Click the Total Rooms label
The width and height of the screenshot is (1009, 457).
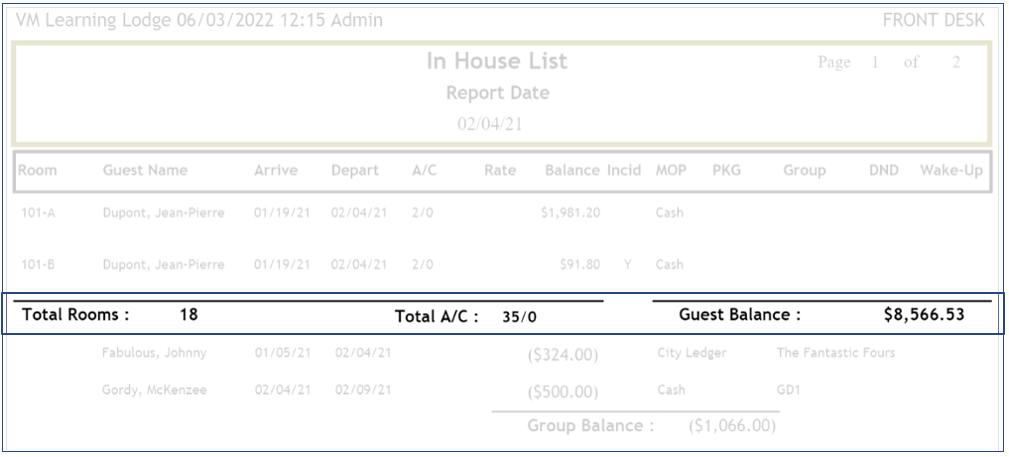(76, 315)
